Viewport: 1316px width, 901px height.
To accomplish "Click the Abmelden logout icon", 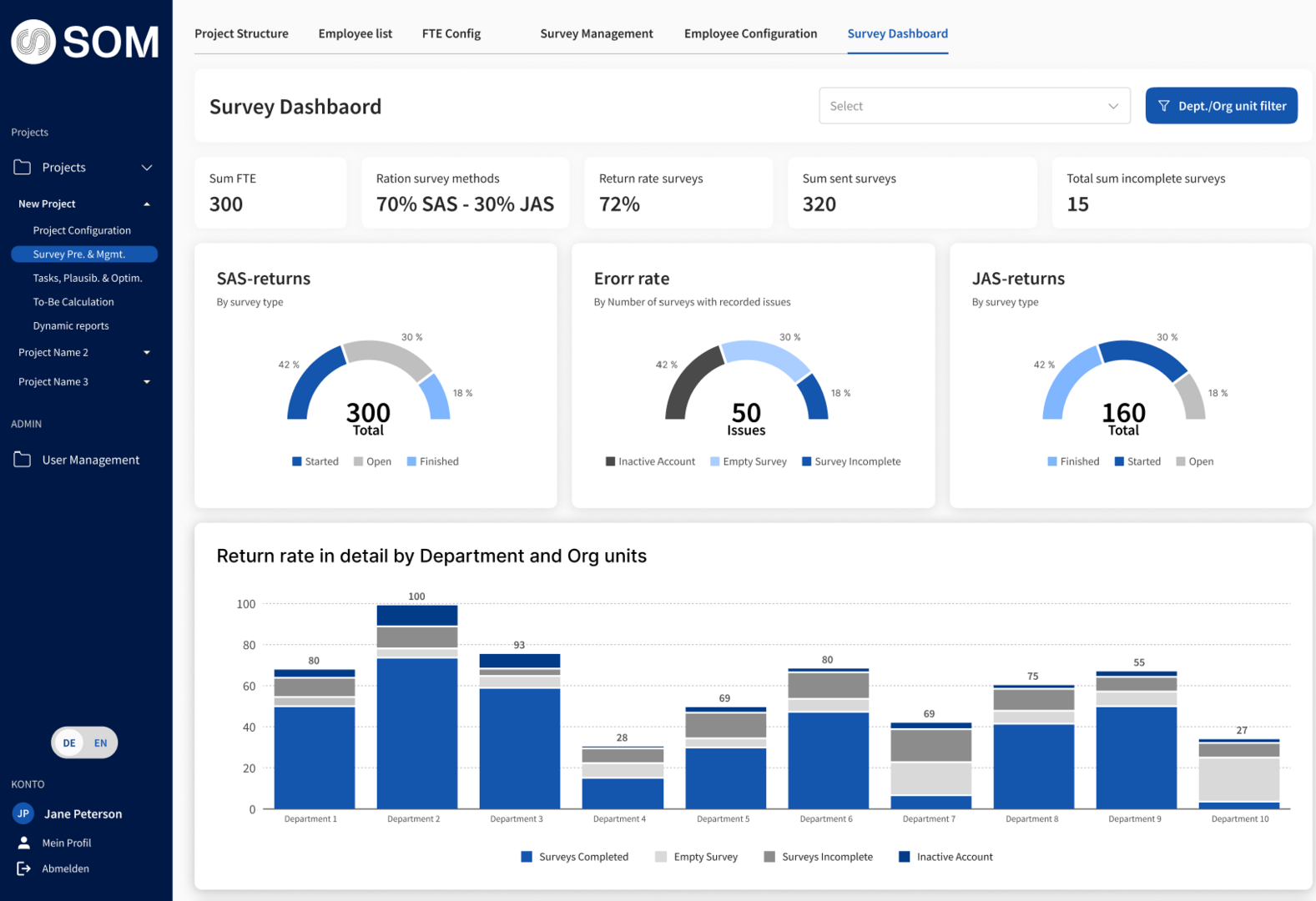I will pos(23,868).
